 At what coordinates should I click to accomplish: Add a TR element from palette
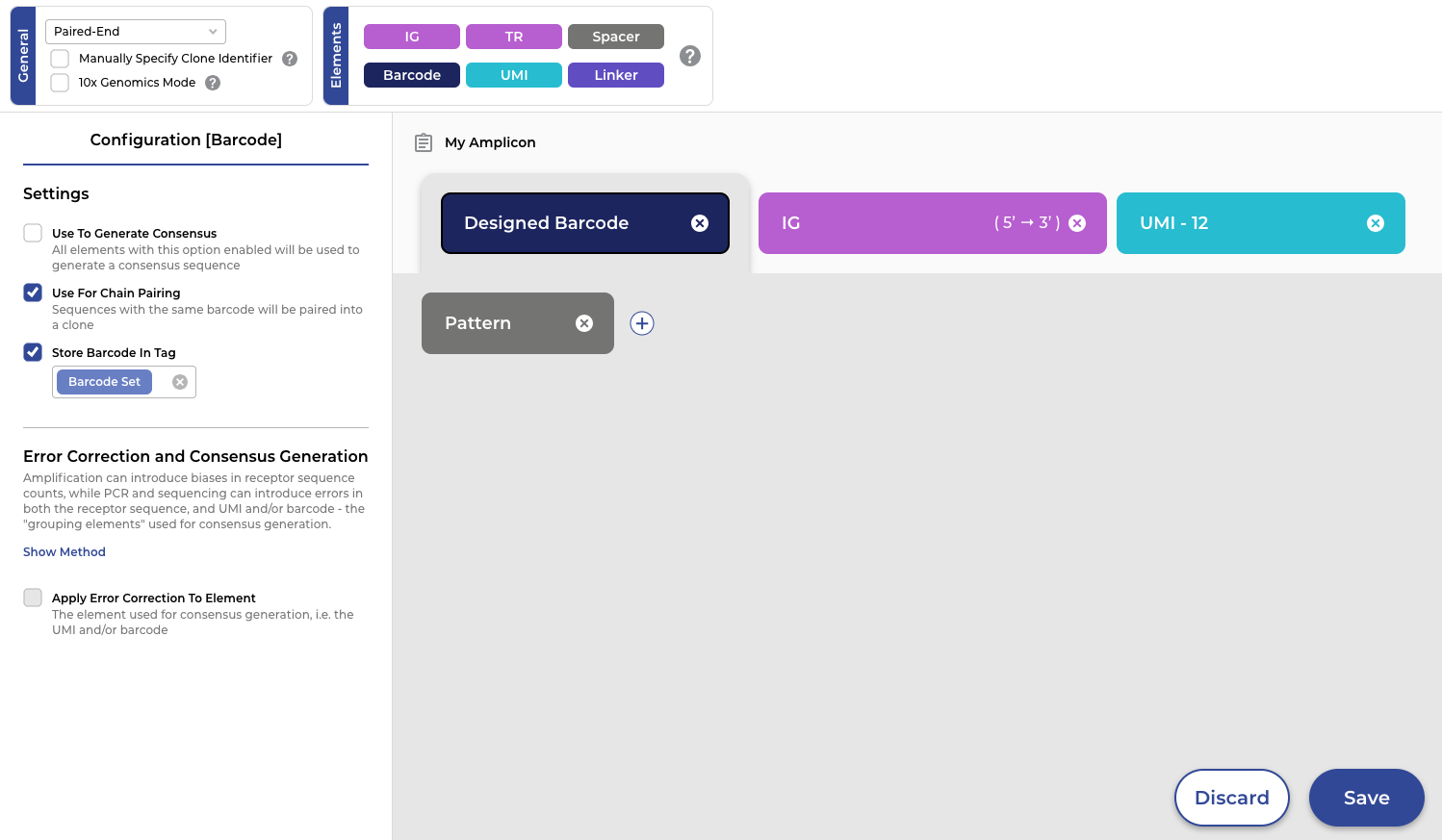point(514,37)
